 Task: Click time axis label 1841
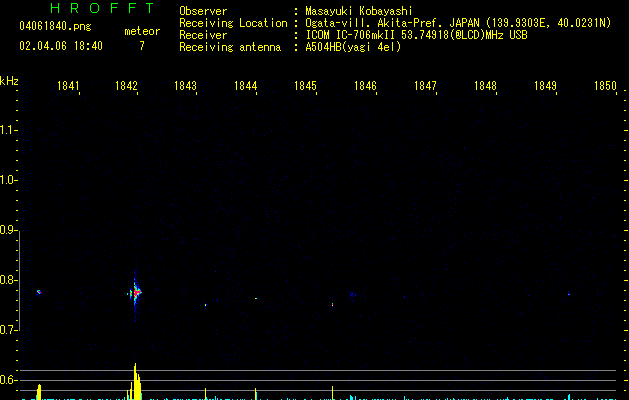(68, 86)
